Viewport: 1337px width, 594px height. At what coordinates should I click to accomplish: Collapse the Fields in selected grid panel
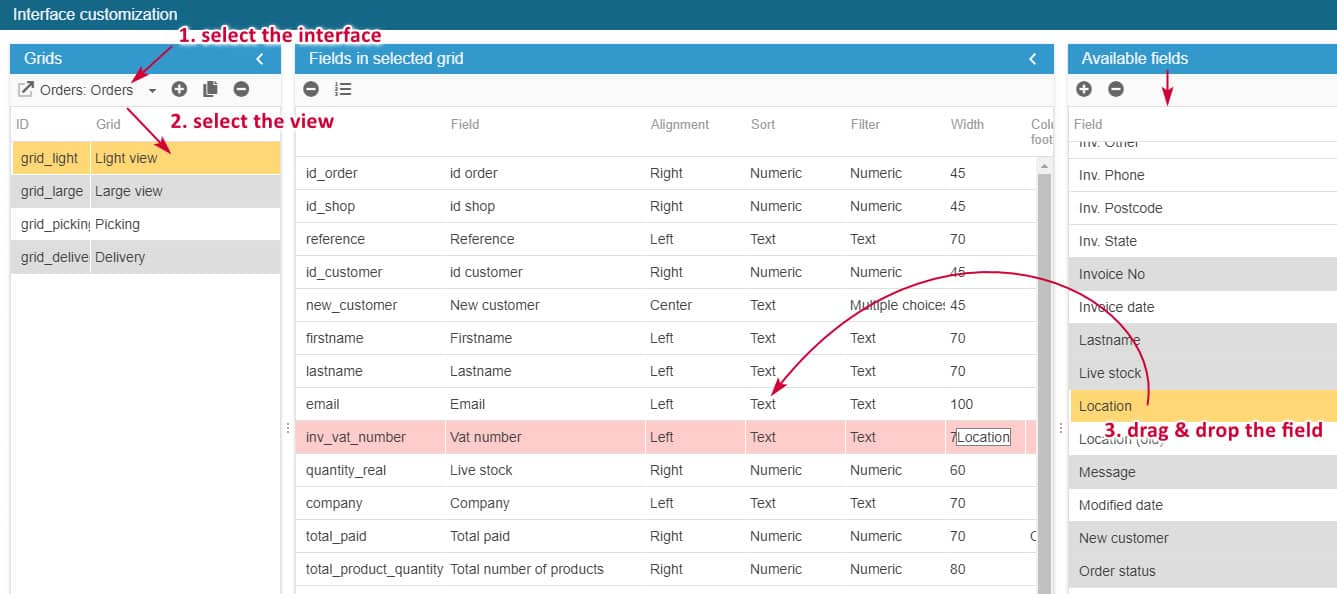click(x=1033, y=59)
